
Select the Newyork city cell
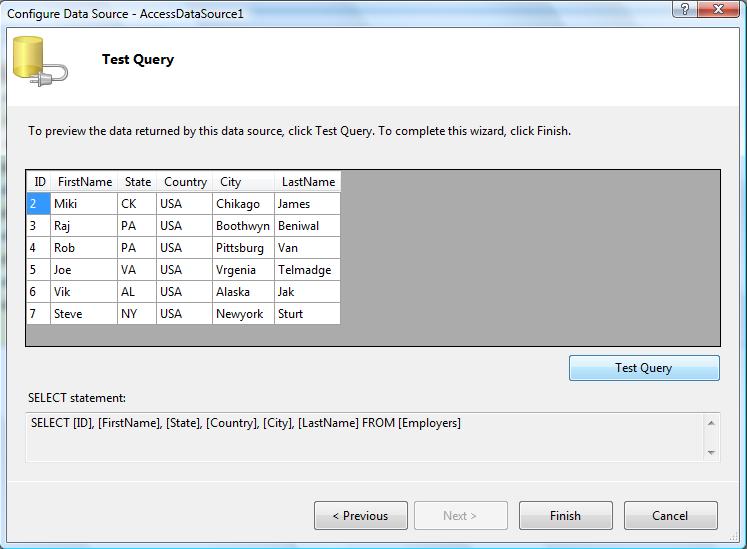(x=244, y=313)
